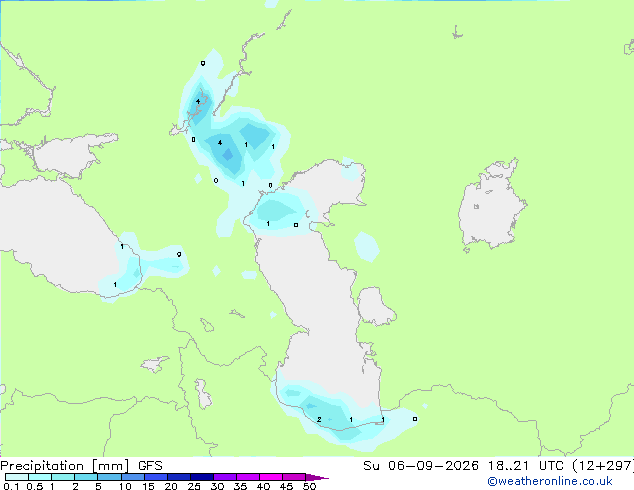634x490 pixels.
Task: Select the 35–40 mm violet legend swatch
Action: [248, 477]
